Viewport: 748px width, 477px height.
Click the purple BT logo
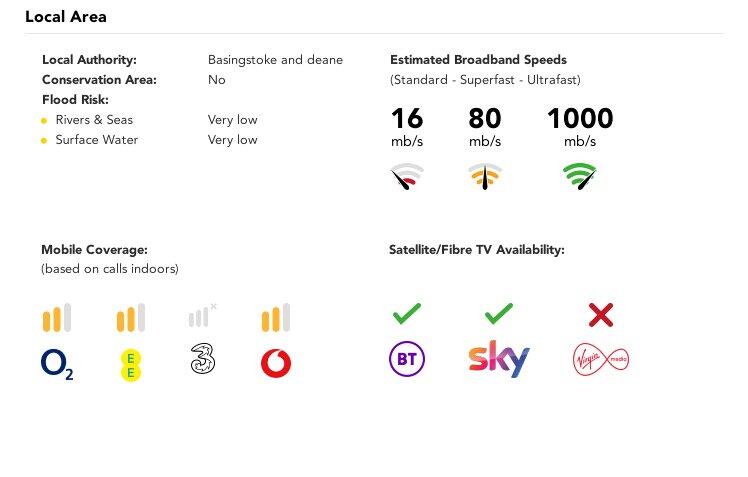point(407,359)
